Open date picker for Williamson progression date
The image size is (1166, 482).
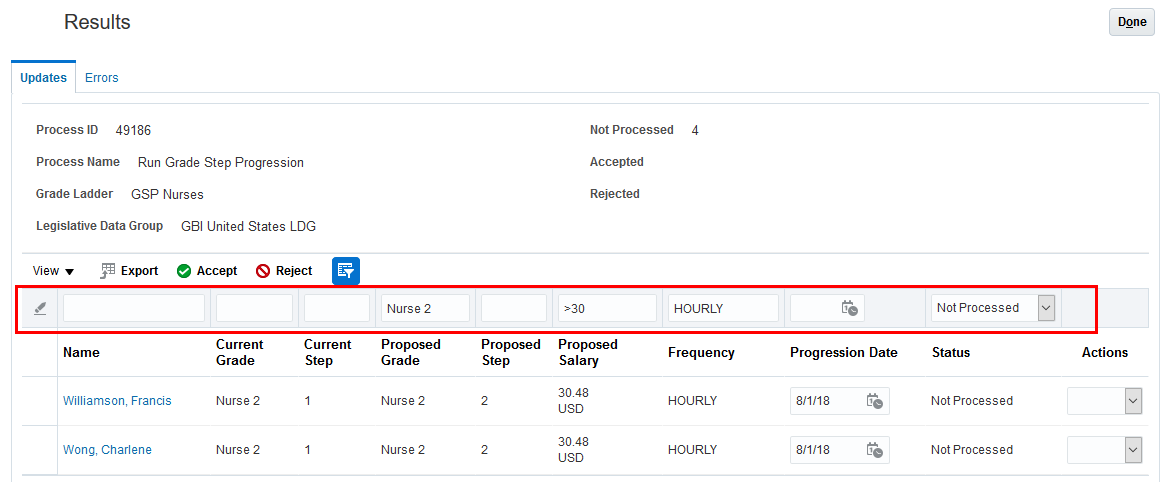click(x=875, y=401)
